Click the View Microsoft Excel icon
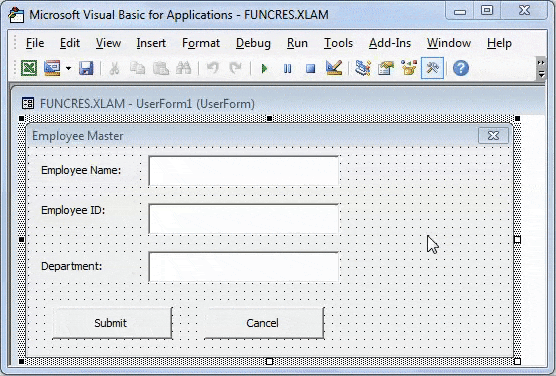 click(29, 68)
